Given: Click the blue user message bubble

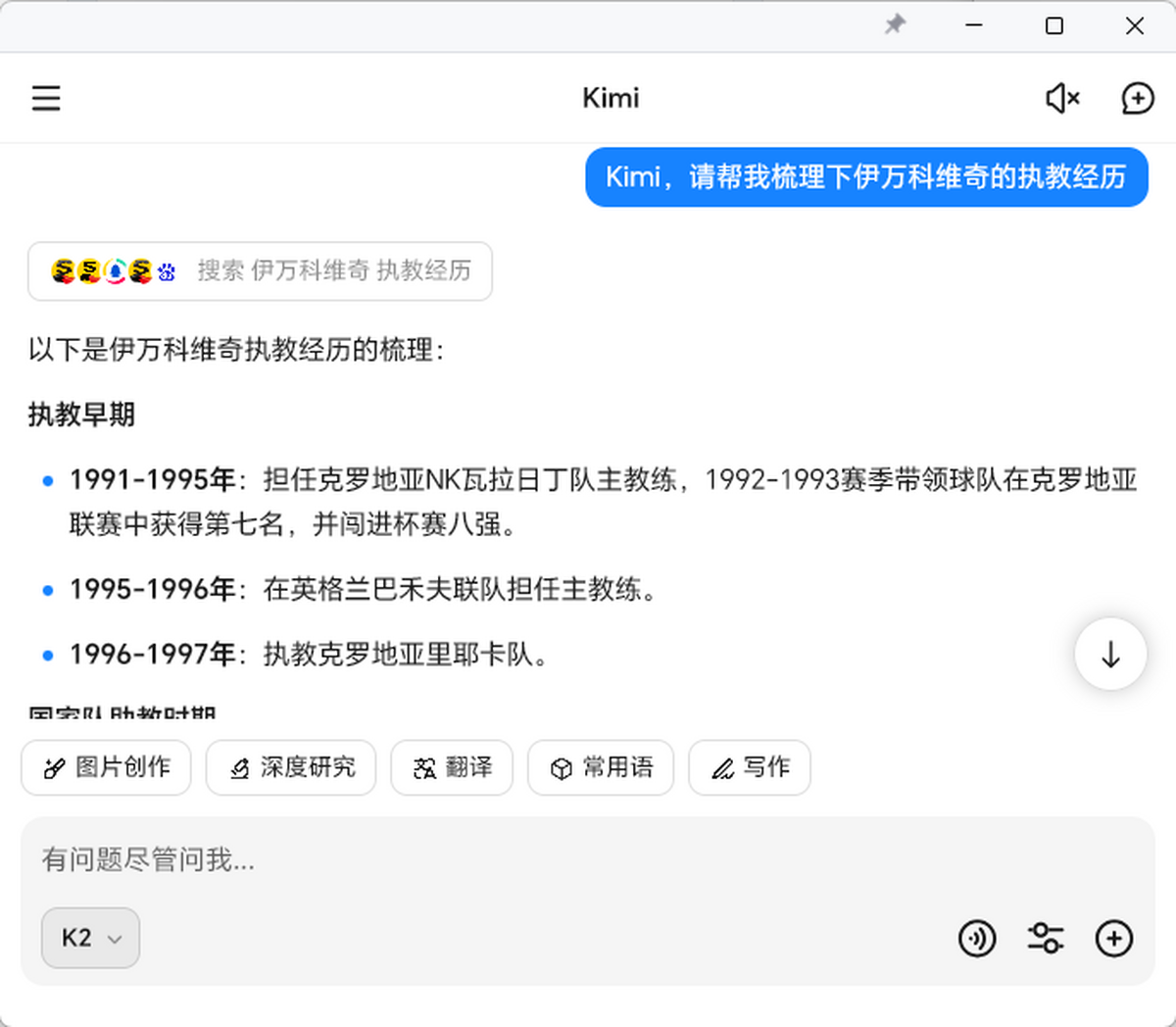Looking at the screenshot, I should point(866,177).
